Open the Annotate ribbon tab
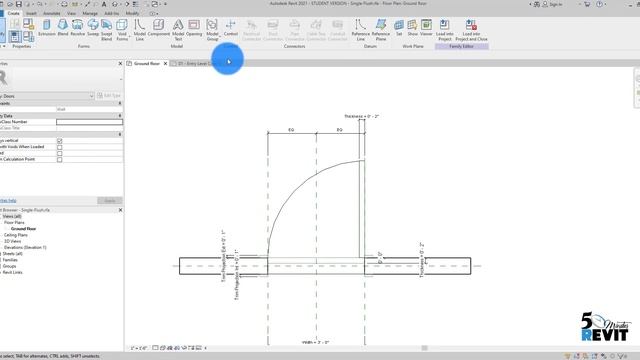 (52, 13)
